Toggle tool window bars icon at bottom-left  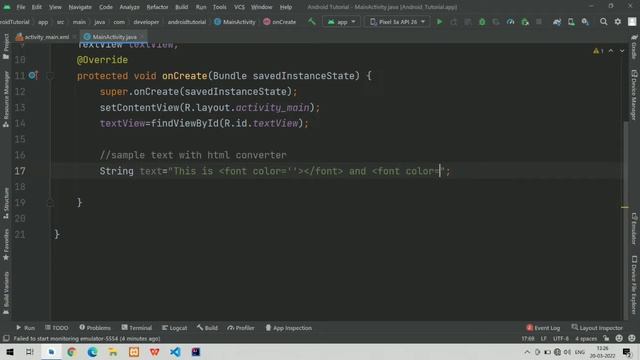[x=6, y=338]
